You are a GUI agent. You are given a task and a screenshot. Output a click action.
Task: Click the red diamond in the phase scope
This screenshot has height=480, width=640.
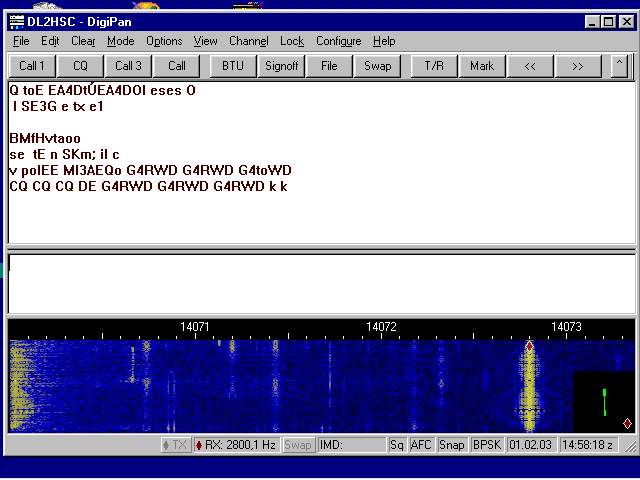[x=627, y=423]
